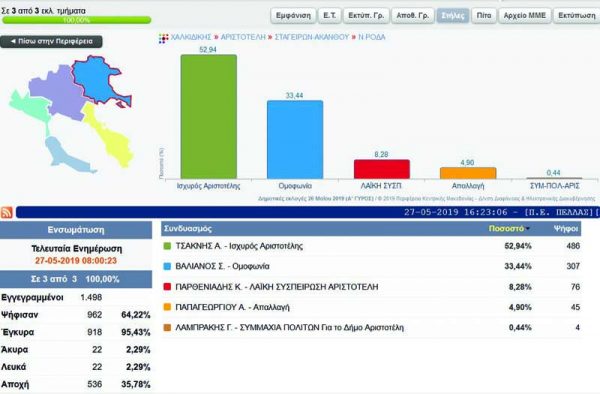
Task: Open the ΧΑΛΚΙΔΙΚΗΣ breadcrumb link
Action: [191, 37]
